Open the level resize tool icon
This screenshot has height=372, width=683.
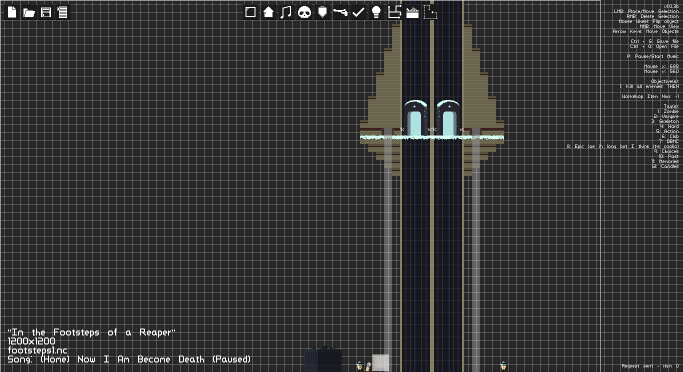(394, 12)
